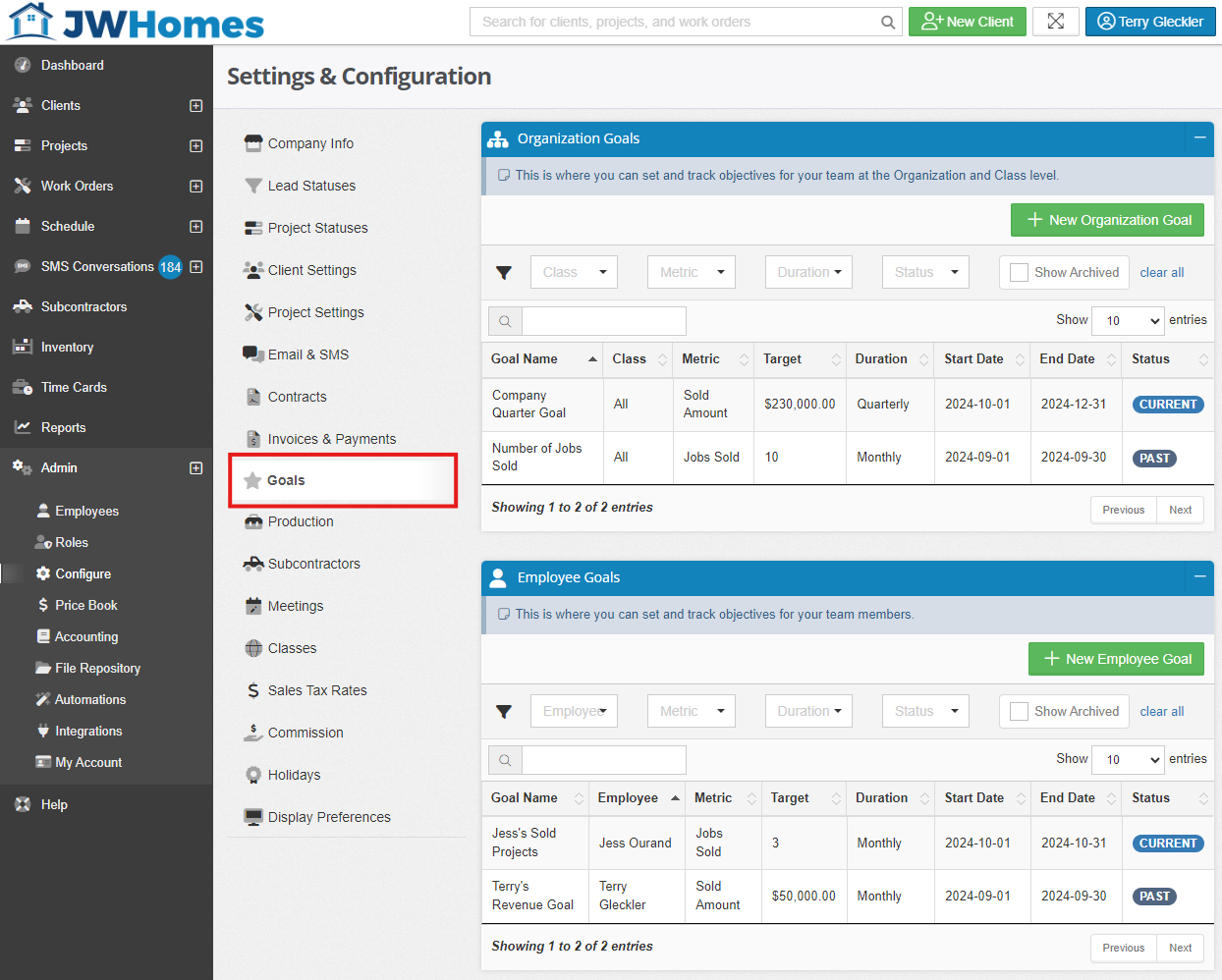Click the fullscreen expand icon in header

[x=1056, y=22]
